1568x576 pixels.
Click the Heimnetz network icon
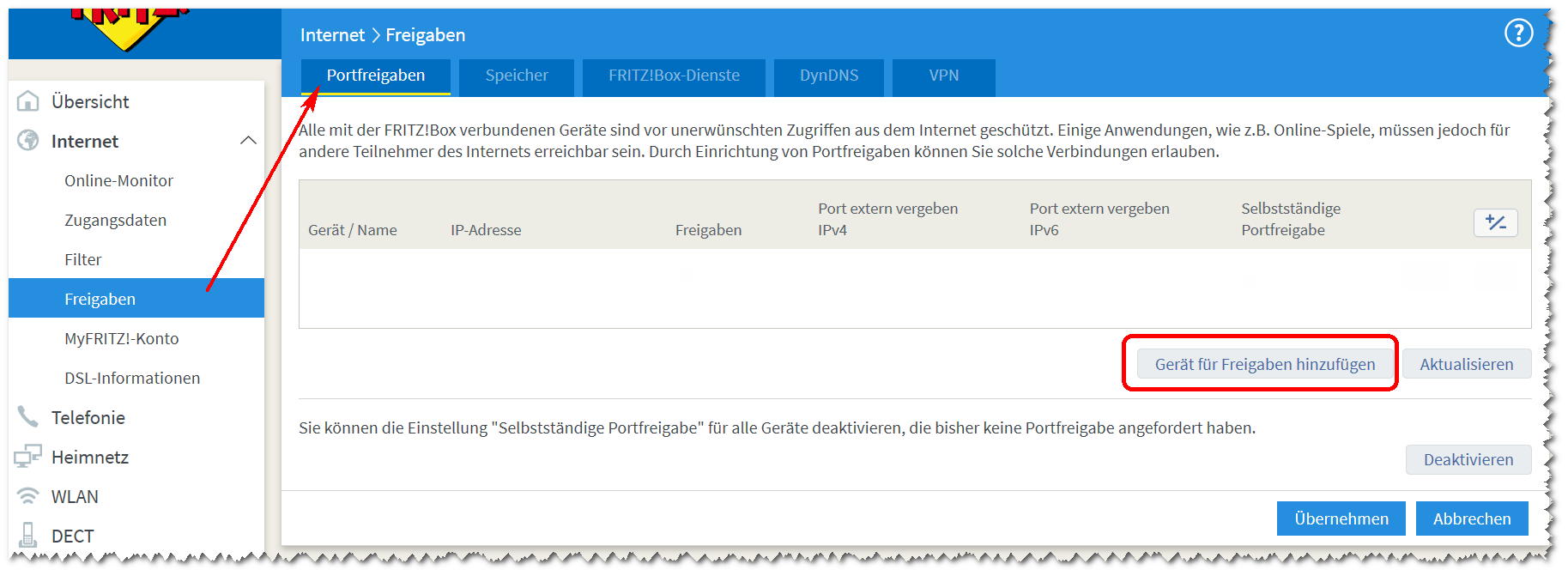click(27, 457)
